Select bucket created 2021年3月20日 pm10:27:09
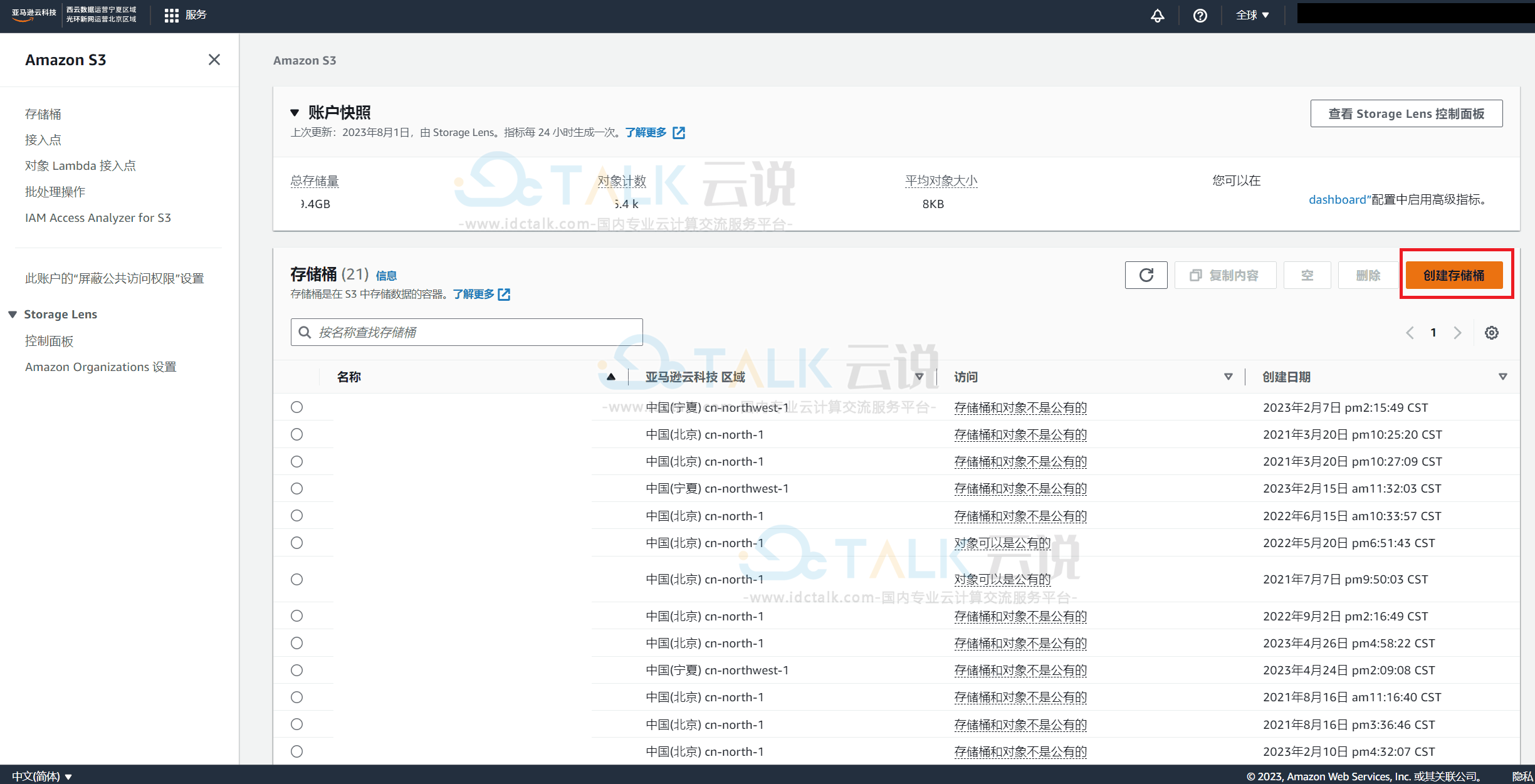The height and width of the screenshot is (784, 1535). pos(297,461)
